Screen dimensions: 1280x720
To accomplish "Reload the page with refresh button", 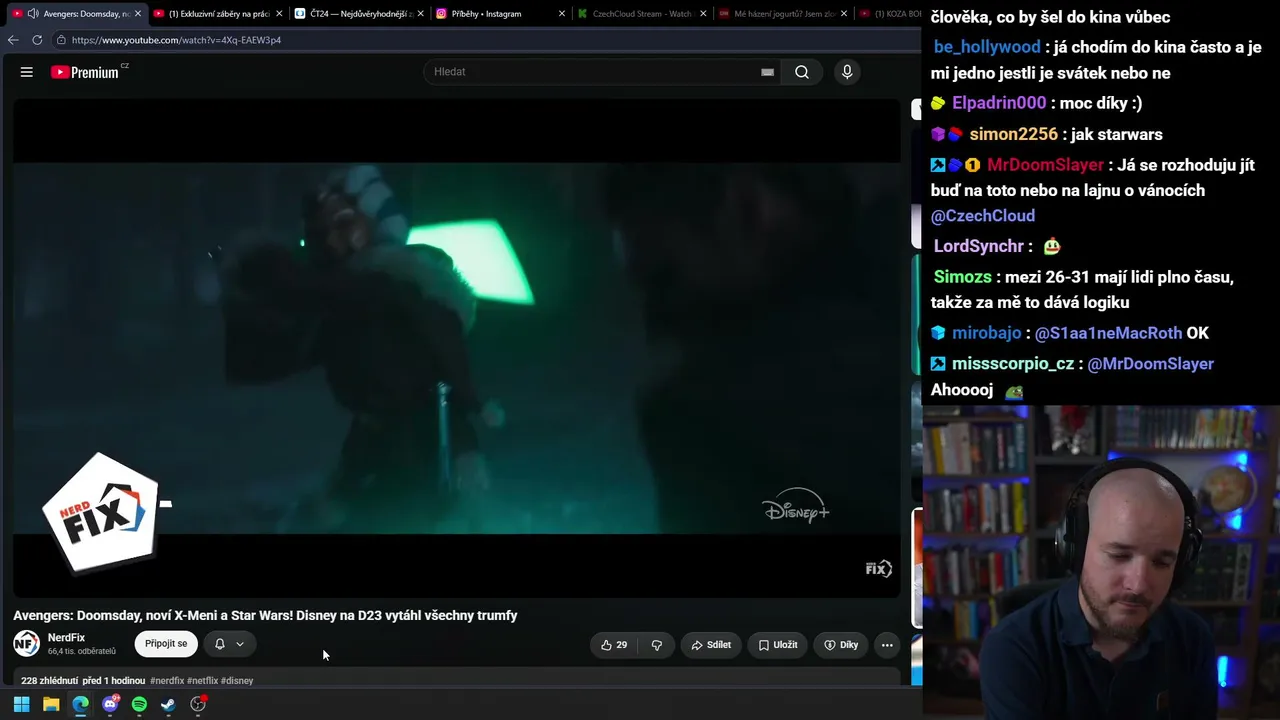I will click(37, 40).
